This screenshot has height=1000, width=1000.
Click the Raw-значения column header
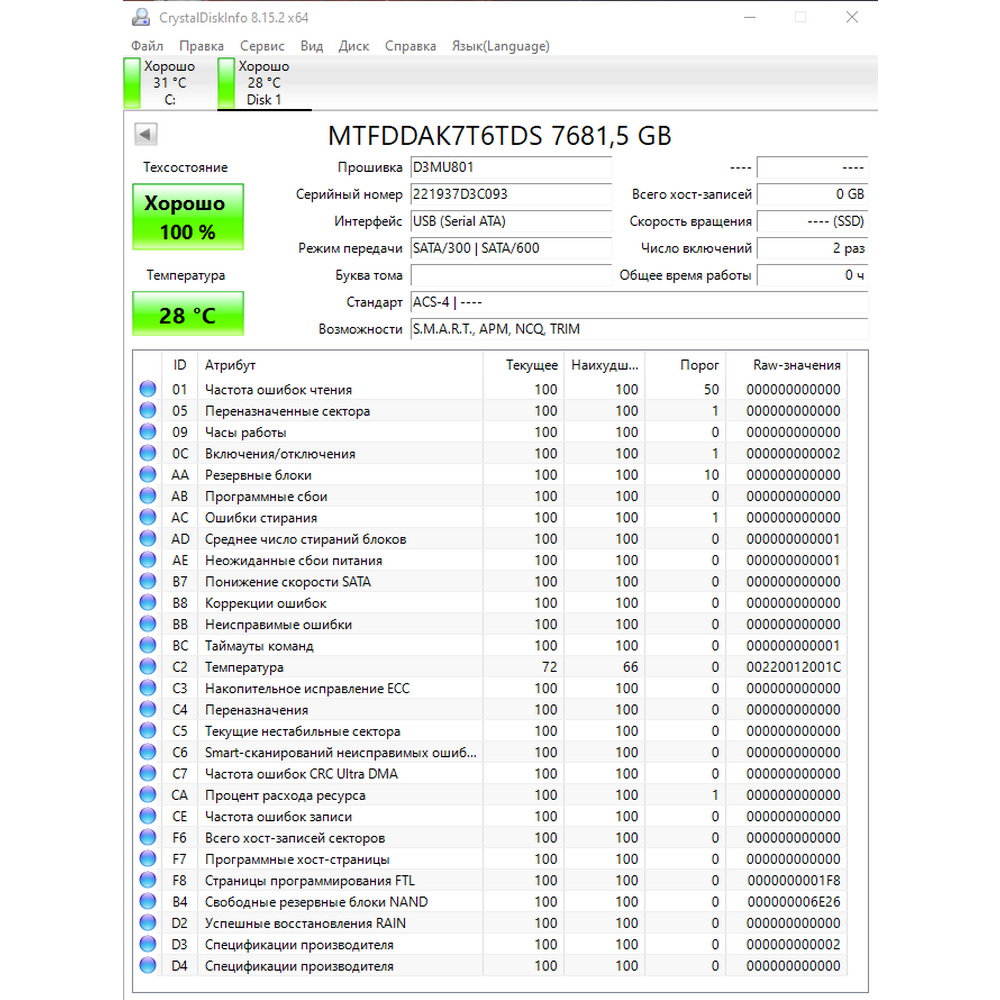(787, 365)
